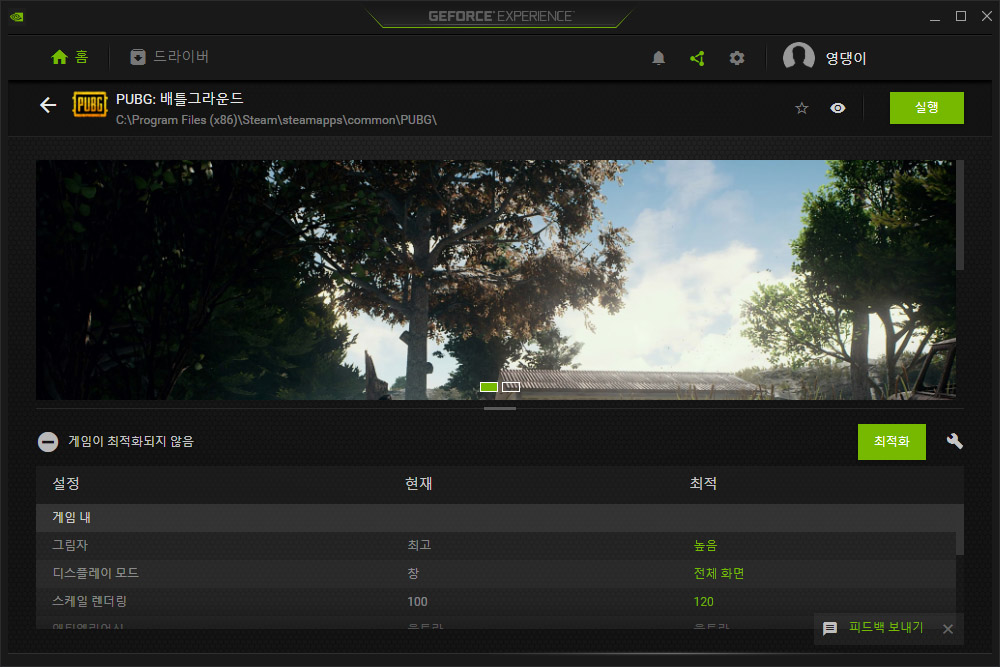This screenshot has height=667, width=1000.
Task: Select the second screenshot indicator
Action: tap(511, 387)
